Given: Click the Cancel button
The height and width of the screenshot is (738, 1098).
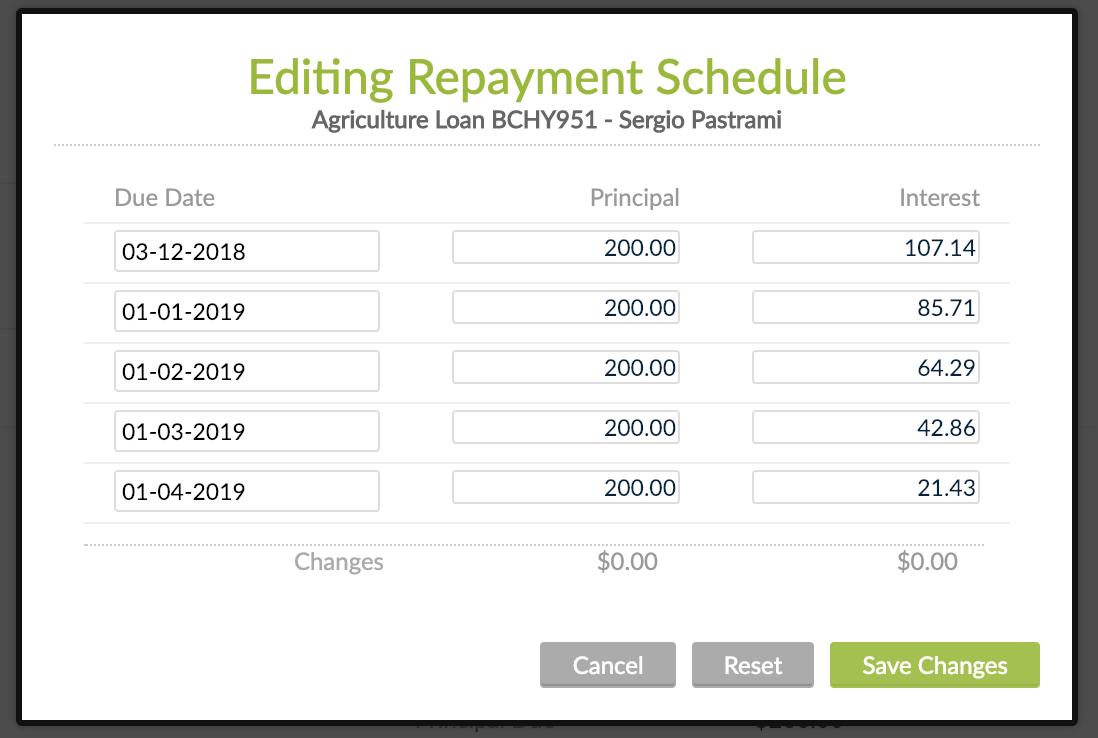Looking at the screenshot, I should (x=607, y=664).
